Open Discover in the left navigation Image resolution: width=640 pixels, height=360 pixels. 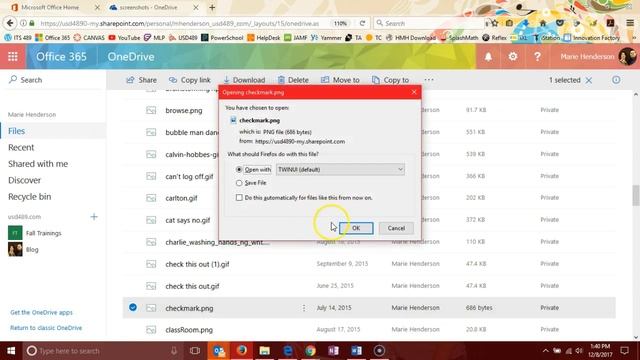click(x=24, y=180)
